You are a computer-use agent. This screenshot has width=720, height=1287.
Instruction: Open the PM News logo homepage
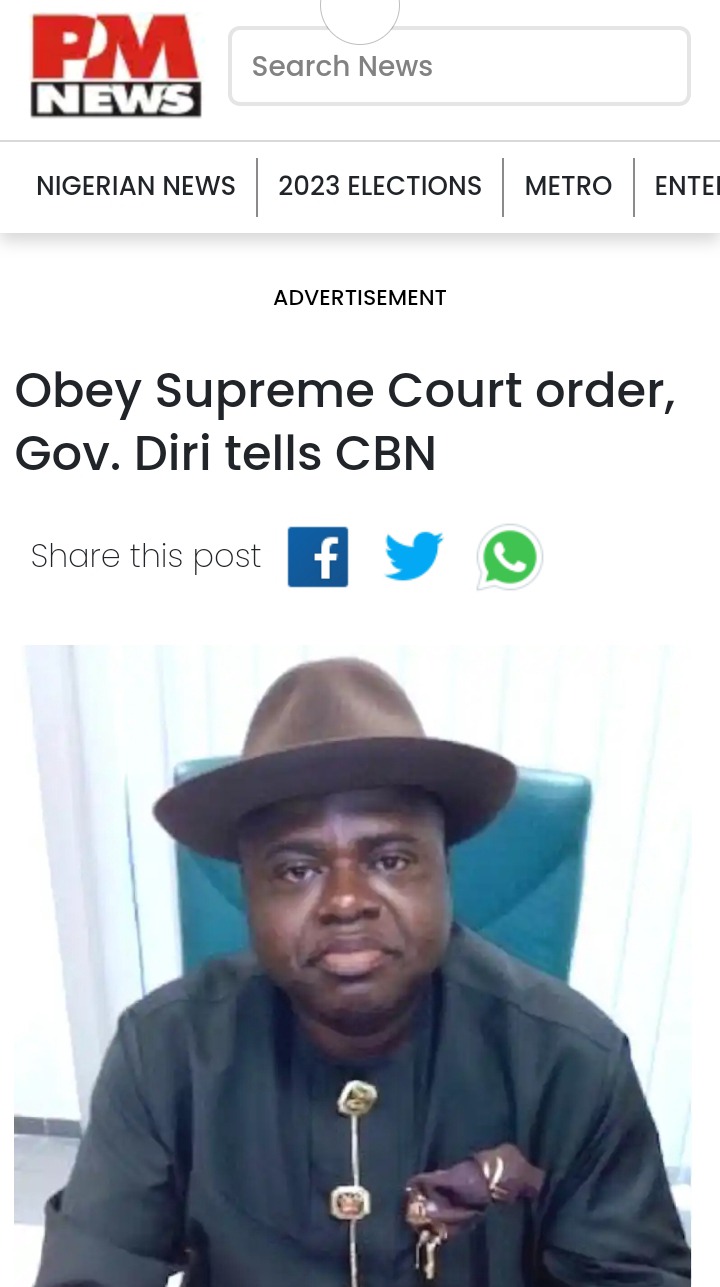tap(116, 67)
